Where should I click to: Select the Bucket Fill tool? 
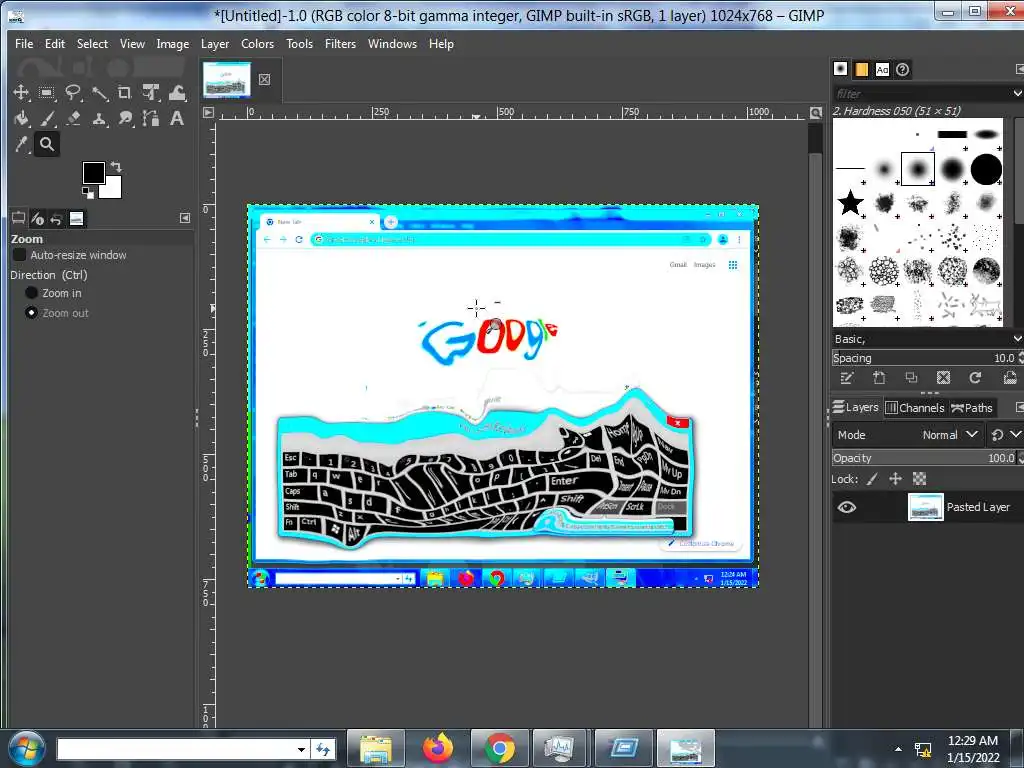[21, 118]
